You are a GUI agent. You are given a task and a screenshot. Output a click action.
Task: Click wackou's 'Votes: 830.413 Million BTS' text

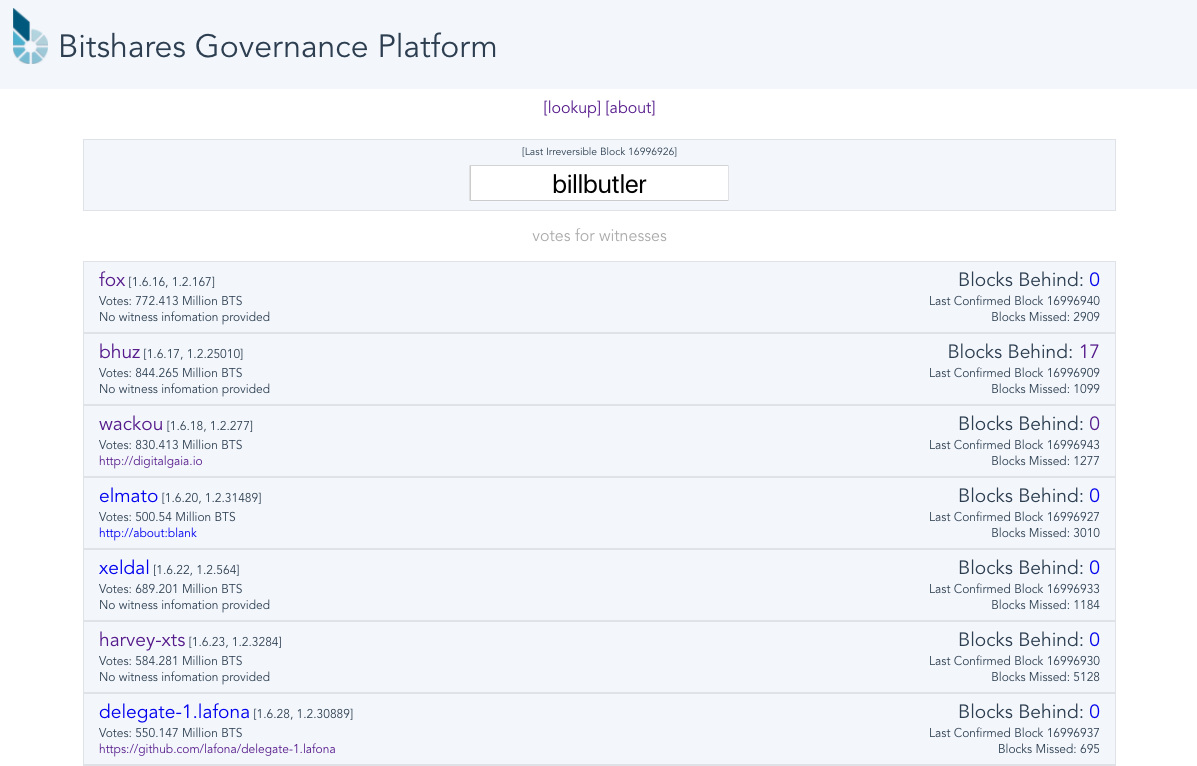click(170, 444)
